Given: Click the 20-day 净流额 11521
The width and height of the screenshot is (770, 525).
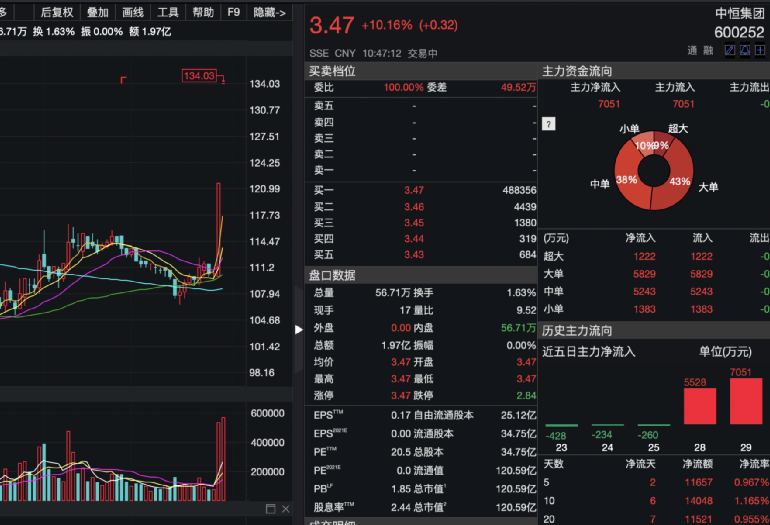Looking at the screenshot, I should coord(698,519).
